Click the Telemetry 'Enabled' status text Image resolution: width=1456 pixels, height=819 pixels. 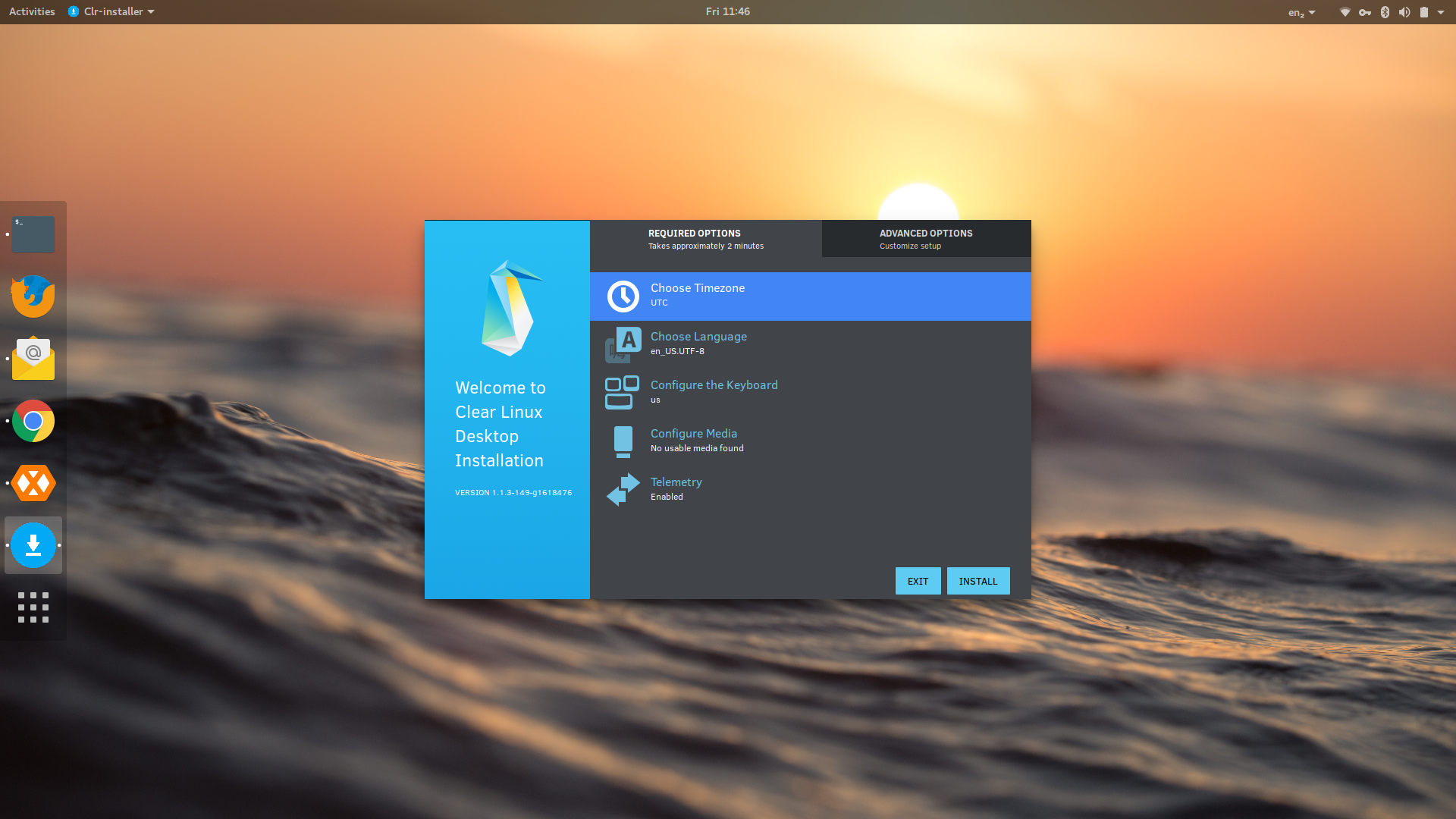coord(667,497)
